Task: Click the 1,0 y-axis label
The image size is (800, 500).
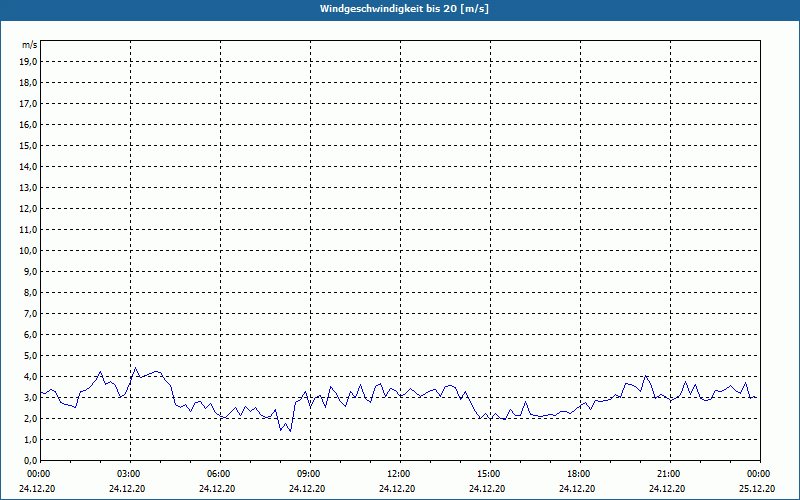Action: [31, 439]
